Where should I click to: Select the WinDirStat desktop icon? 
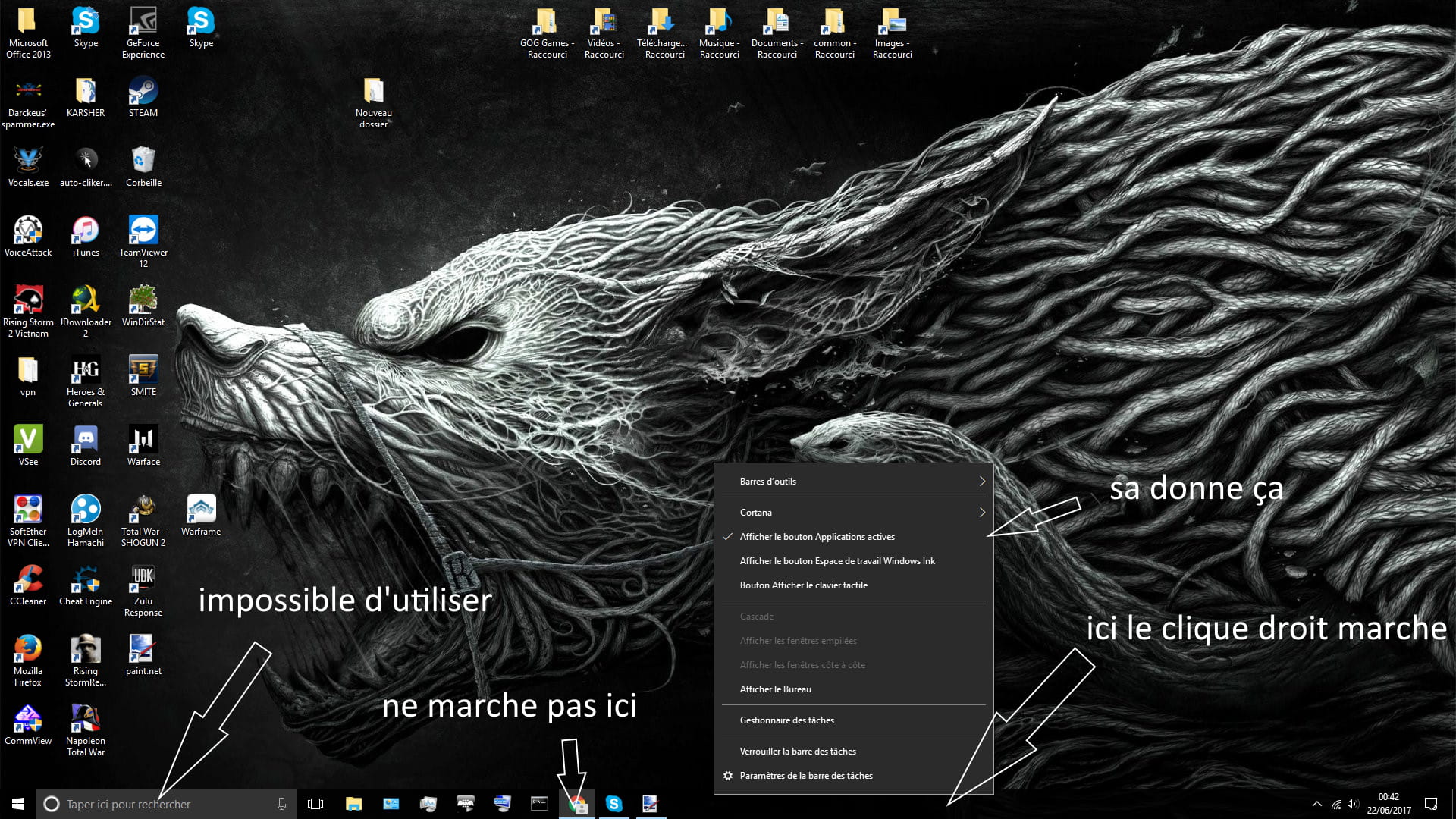(143, 306)
